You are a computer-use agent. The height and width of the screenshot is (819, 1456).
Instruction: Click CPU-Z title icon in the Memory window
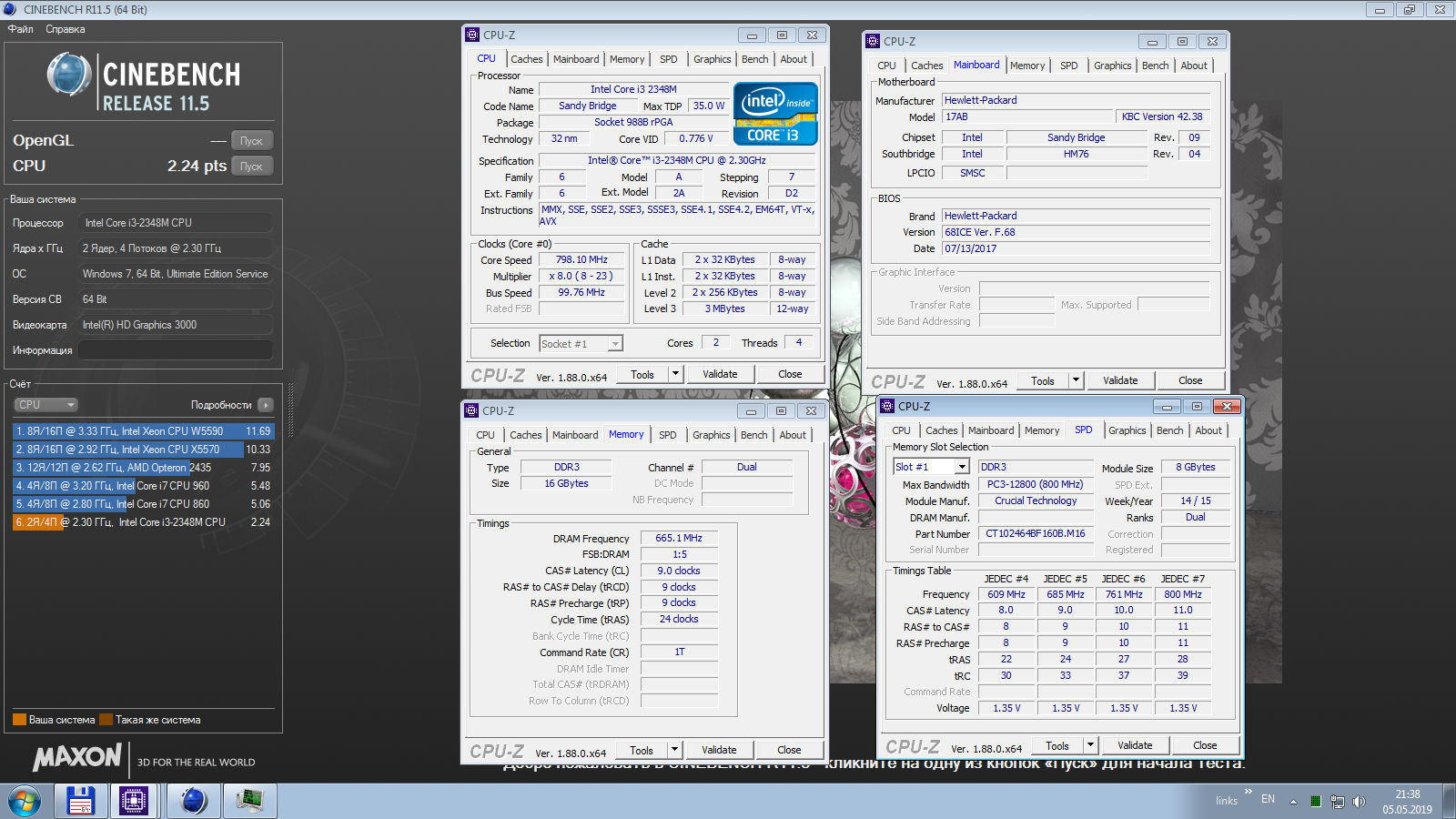point(471,410)
